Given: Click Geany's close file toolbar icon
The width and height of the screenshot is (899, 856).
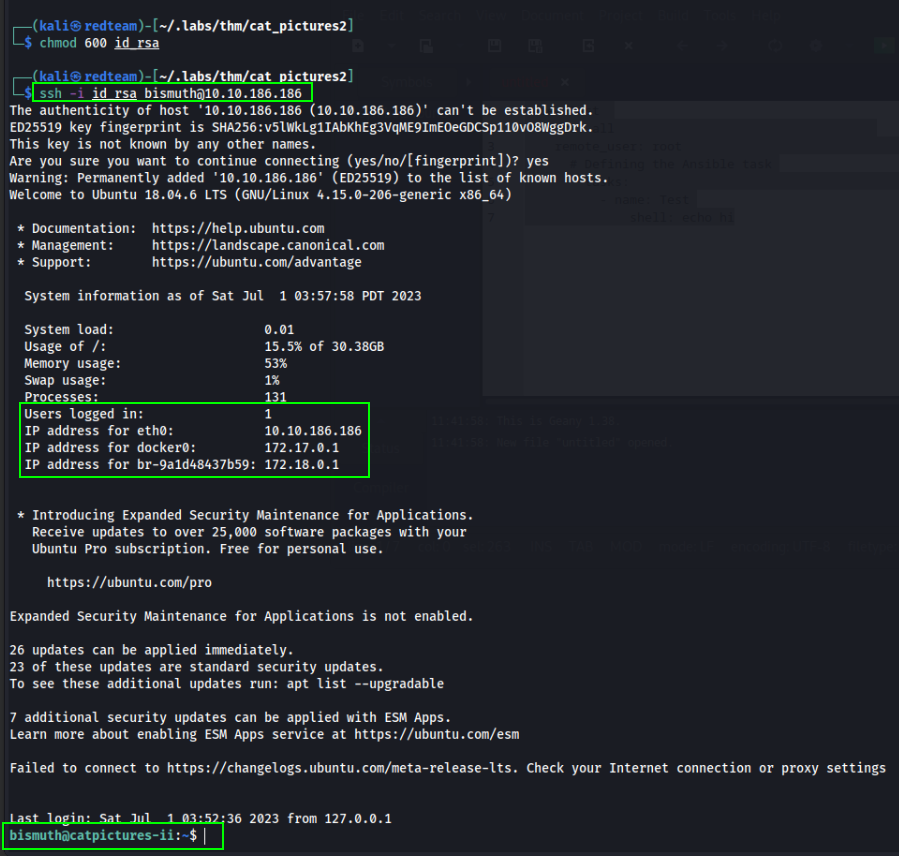Looking at the screenshot, I should [x=628, y=46].
